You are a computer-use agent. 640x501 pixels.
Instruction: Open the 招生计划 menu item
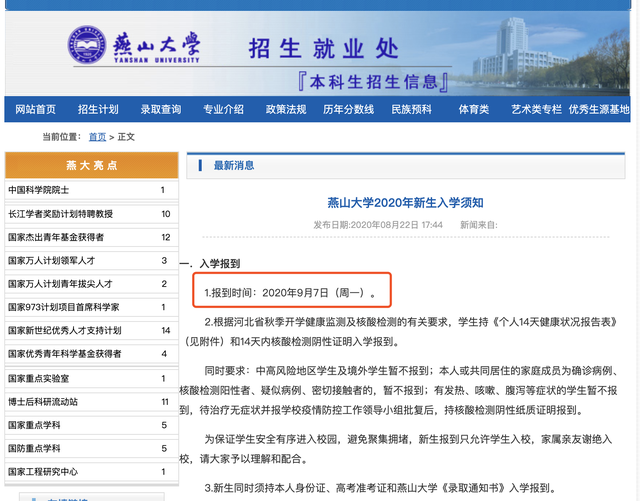(x=98, y=109)
